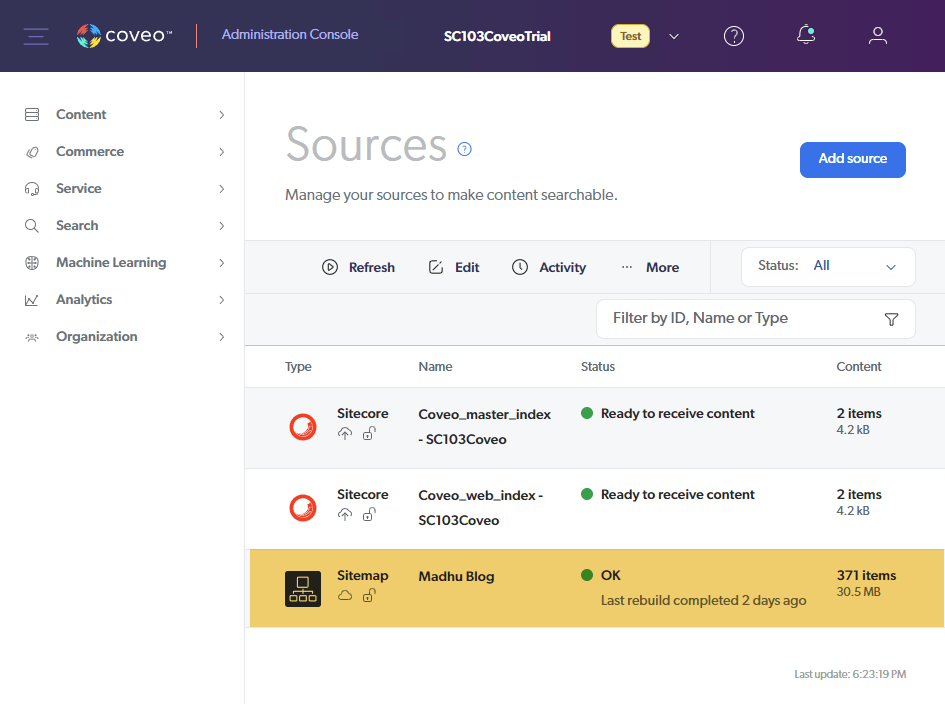Open the user account profile icon
Image resolution: width=945 pixels, height=704 pixels.
pyautogui.click(x=878, y=36)
